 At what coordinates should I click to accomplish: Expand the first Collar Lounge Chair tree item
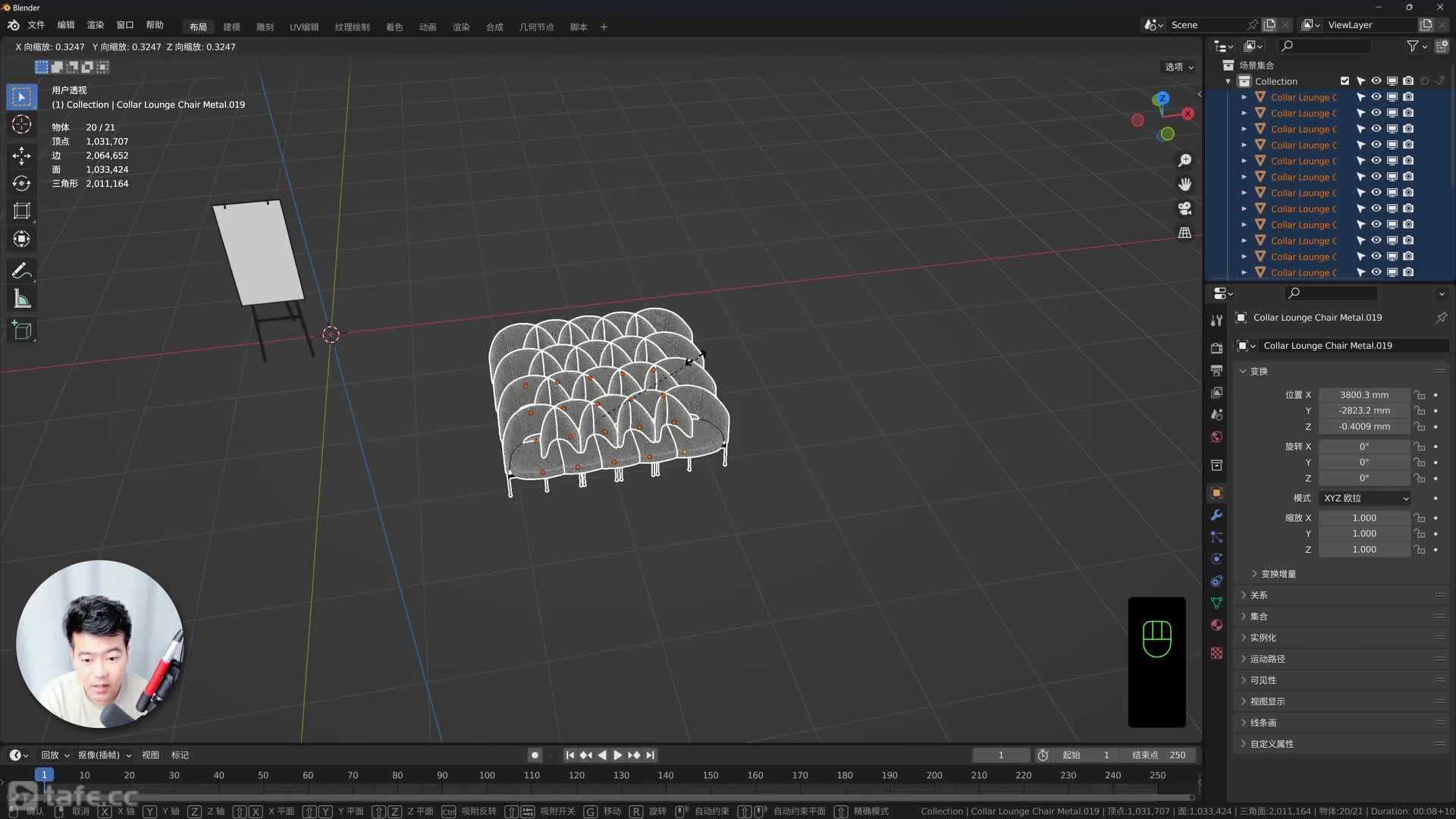pos(1244,96)
